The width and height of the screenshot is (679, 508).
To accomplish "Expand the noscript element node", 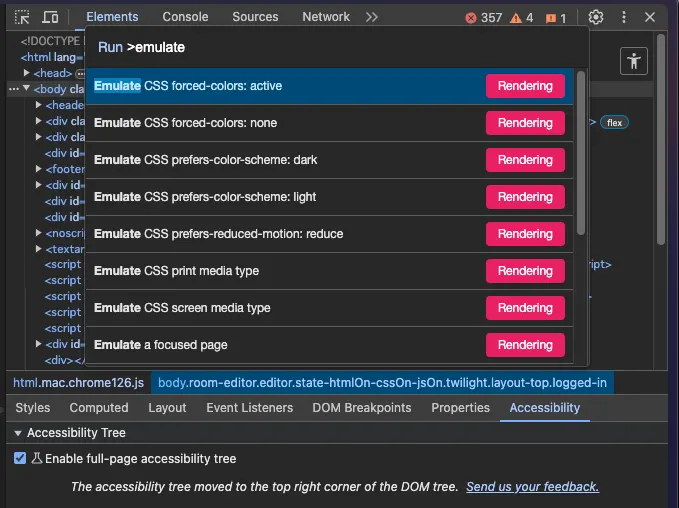I will point(39,233).
